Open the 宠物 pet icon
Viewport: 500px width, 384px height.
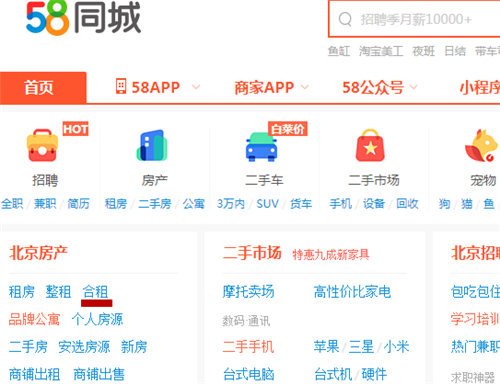(481, 146)
